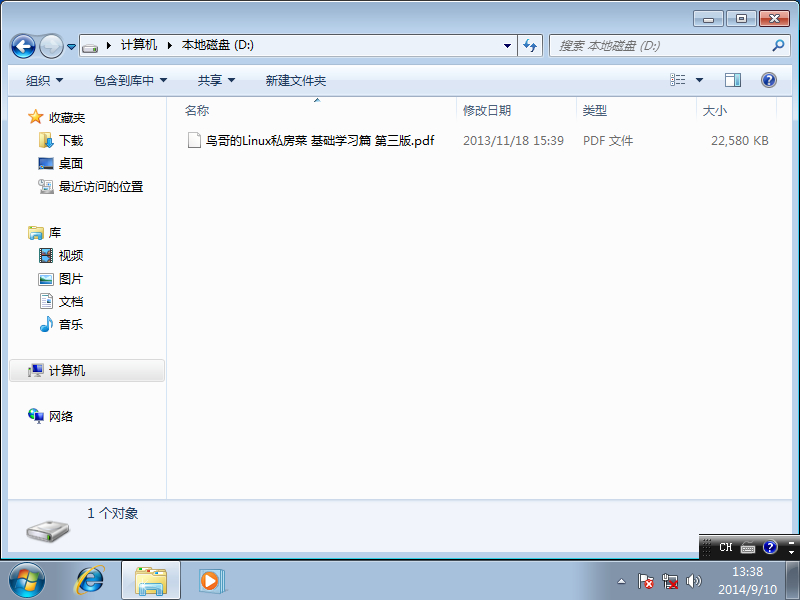The width and height of the screenshot is (800, 600).
Task: Click Windows Explorer taskbar button
Action: [x=151, y=581]
